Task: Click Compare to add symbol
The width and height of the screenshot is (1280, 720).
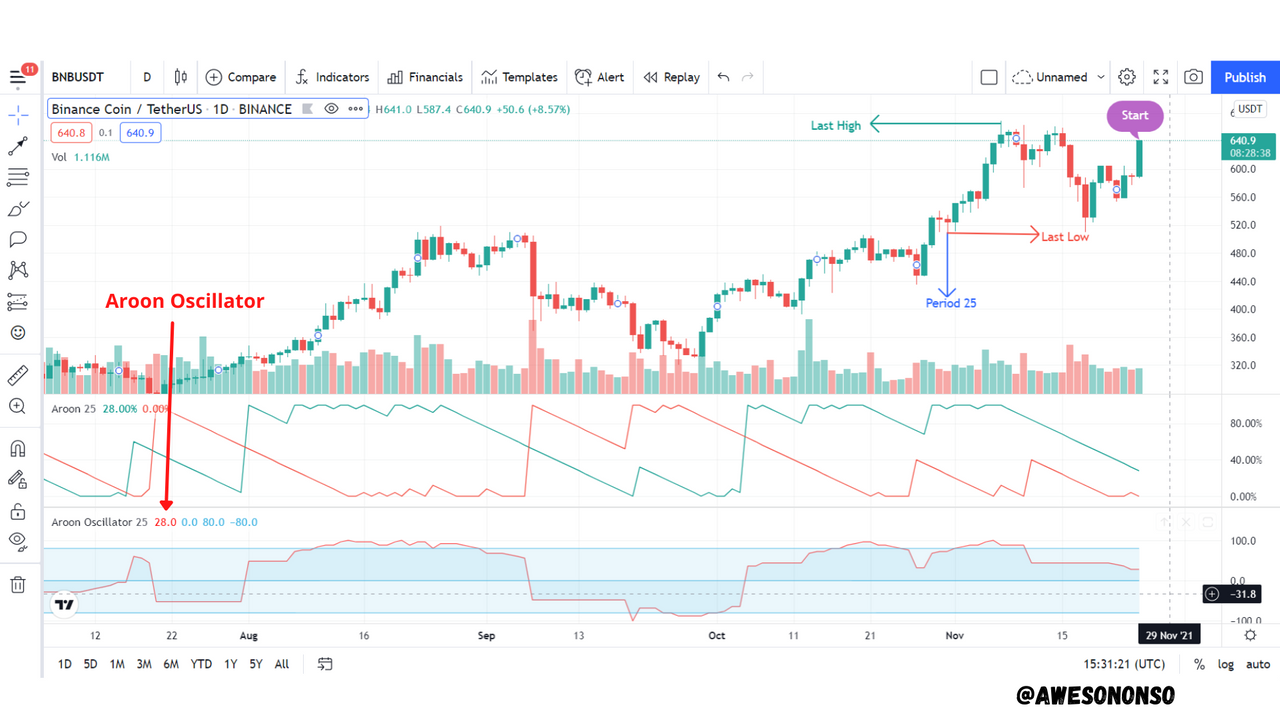Action: pos(241,77)
